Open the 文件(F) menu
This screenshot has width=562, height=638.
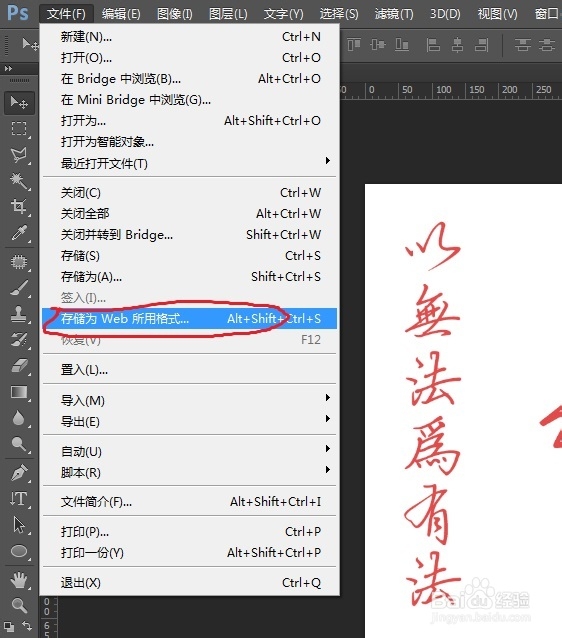66,14
